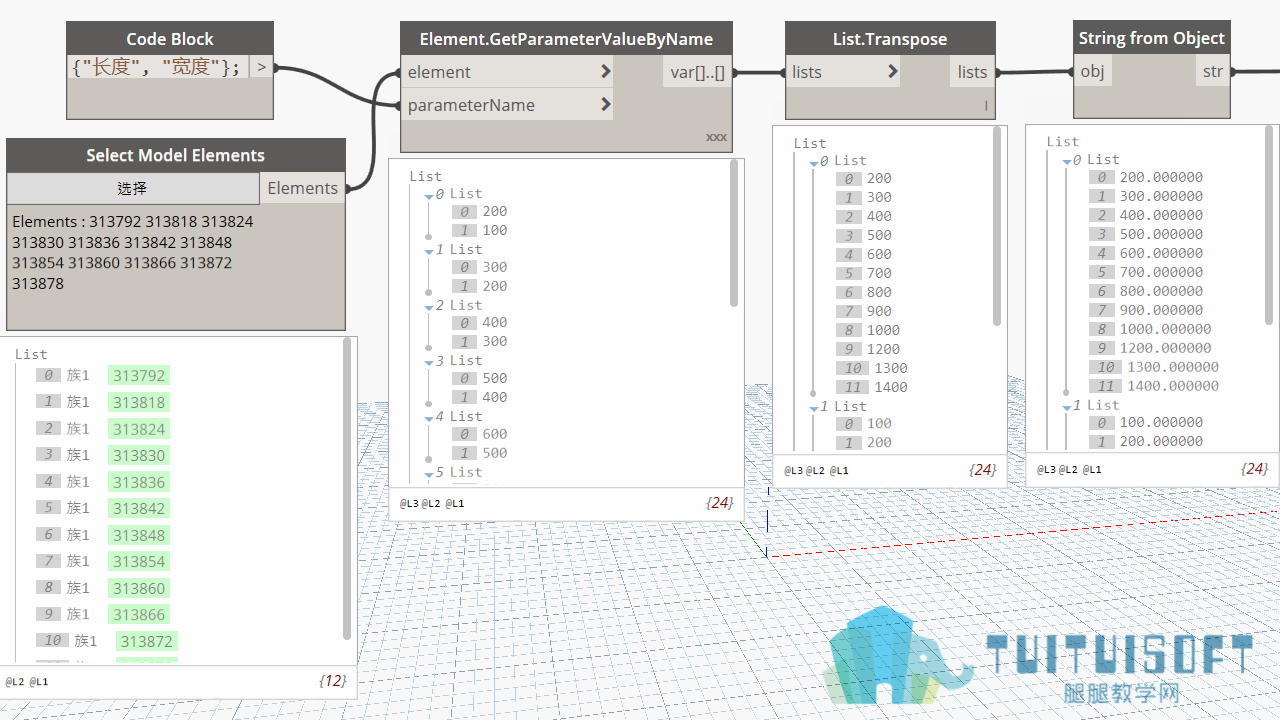
Task: Edit the Code Block text with 长度 and 宽度
Action: click(x=157, y=67)
